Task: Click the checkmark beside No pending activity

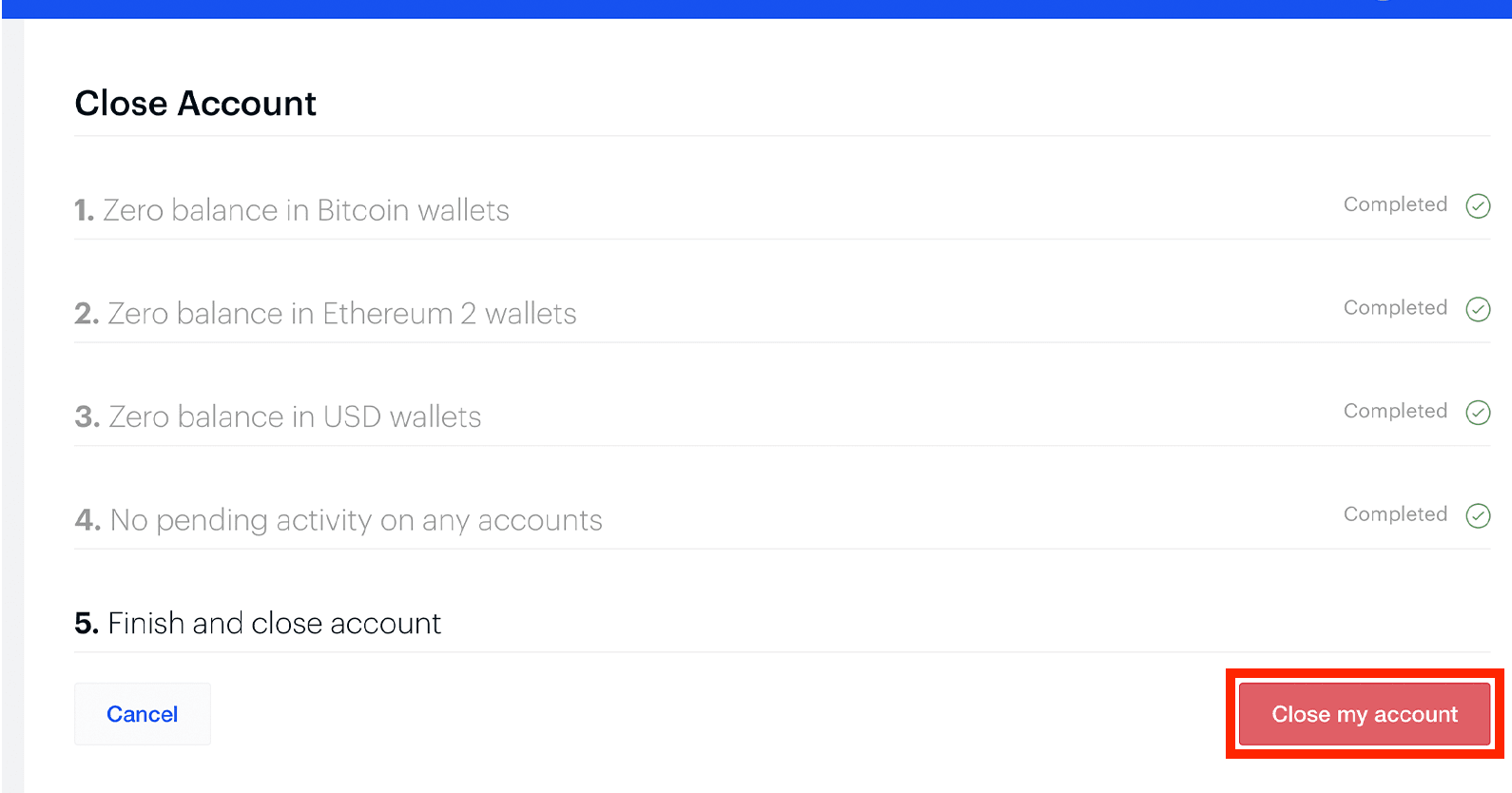Action: pos(1478,515)
